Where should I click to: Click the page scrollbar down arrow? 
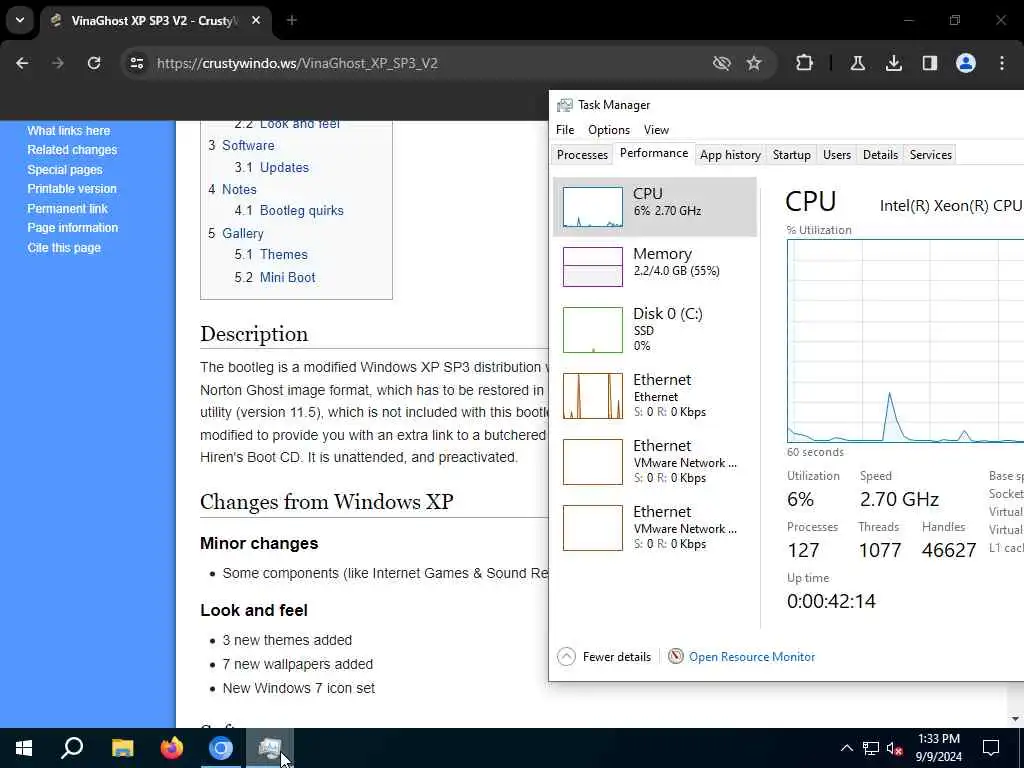(1015, 718)
